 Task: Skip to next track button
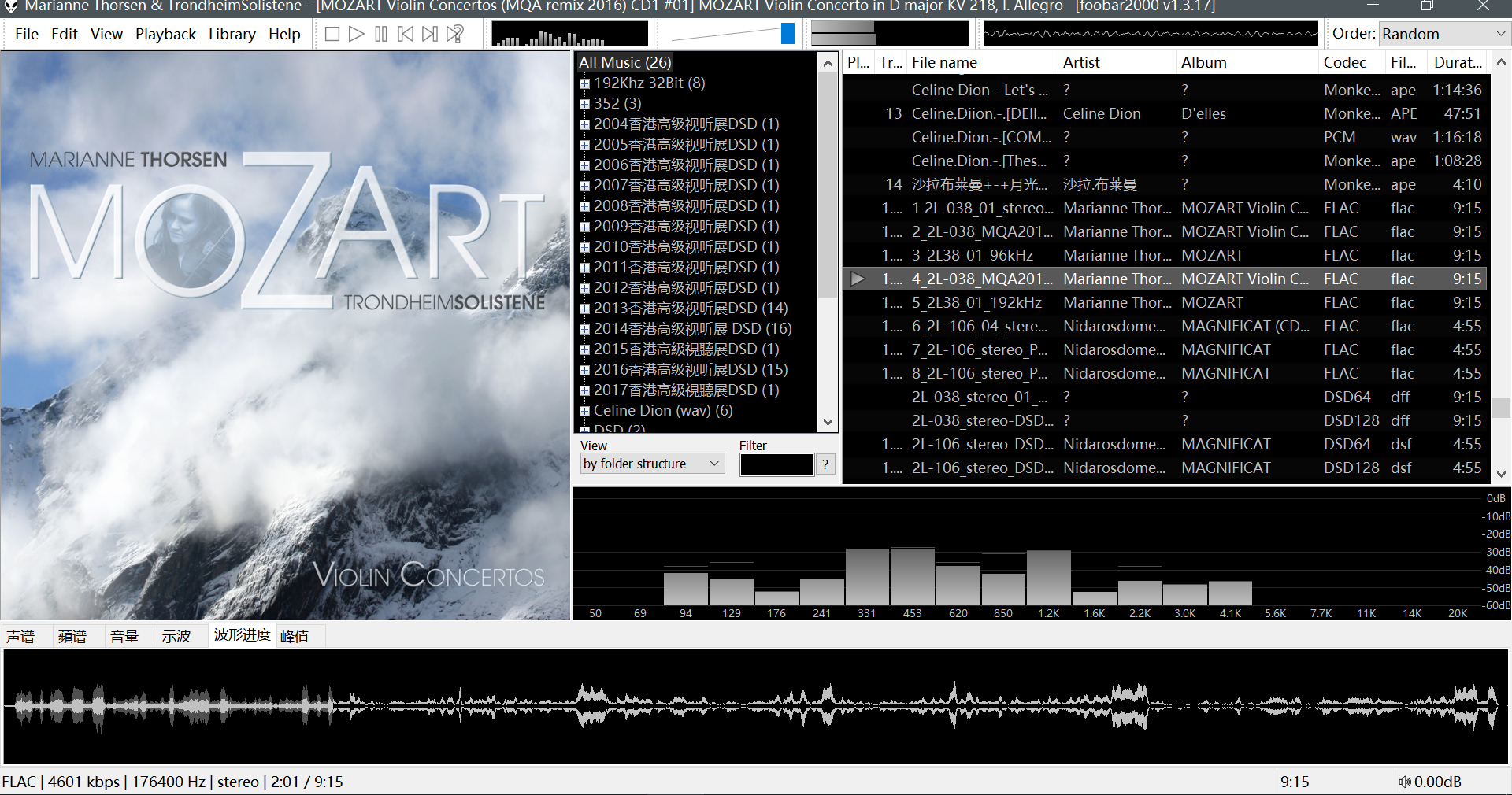click(x=430, y=34)
